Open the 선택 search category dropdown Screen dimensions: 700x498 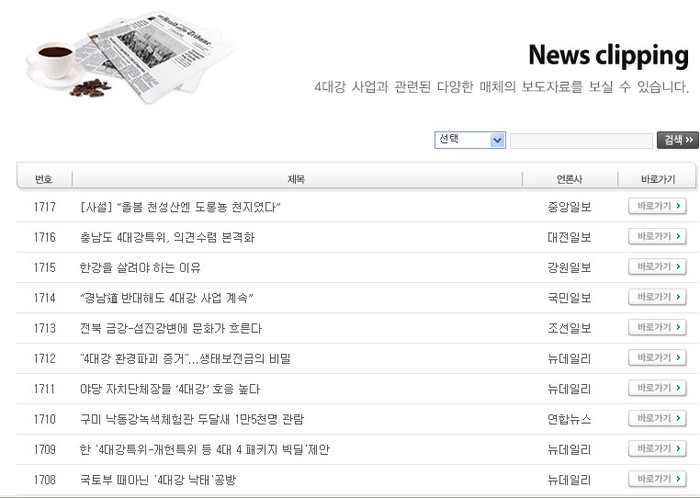click(x=470, y=140)
